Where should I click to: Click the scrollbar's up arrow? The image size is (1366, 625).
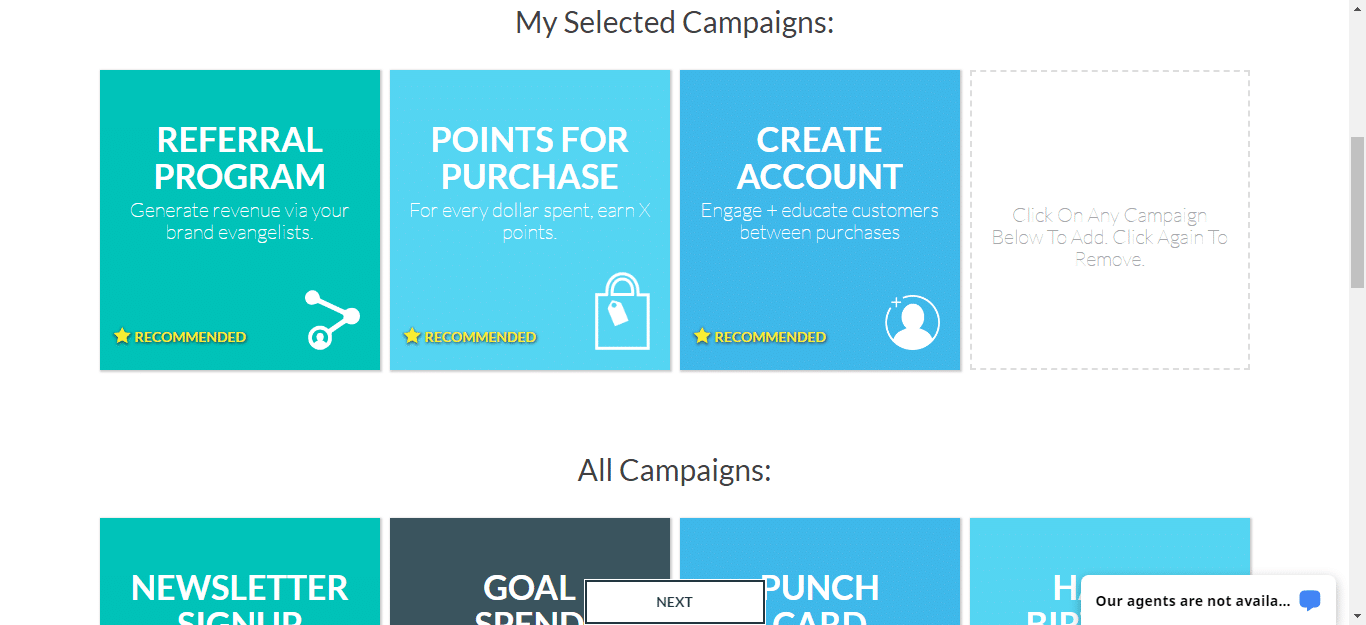[1357, 8]
